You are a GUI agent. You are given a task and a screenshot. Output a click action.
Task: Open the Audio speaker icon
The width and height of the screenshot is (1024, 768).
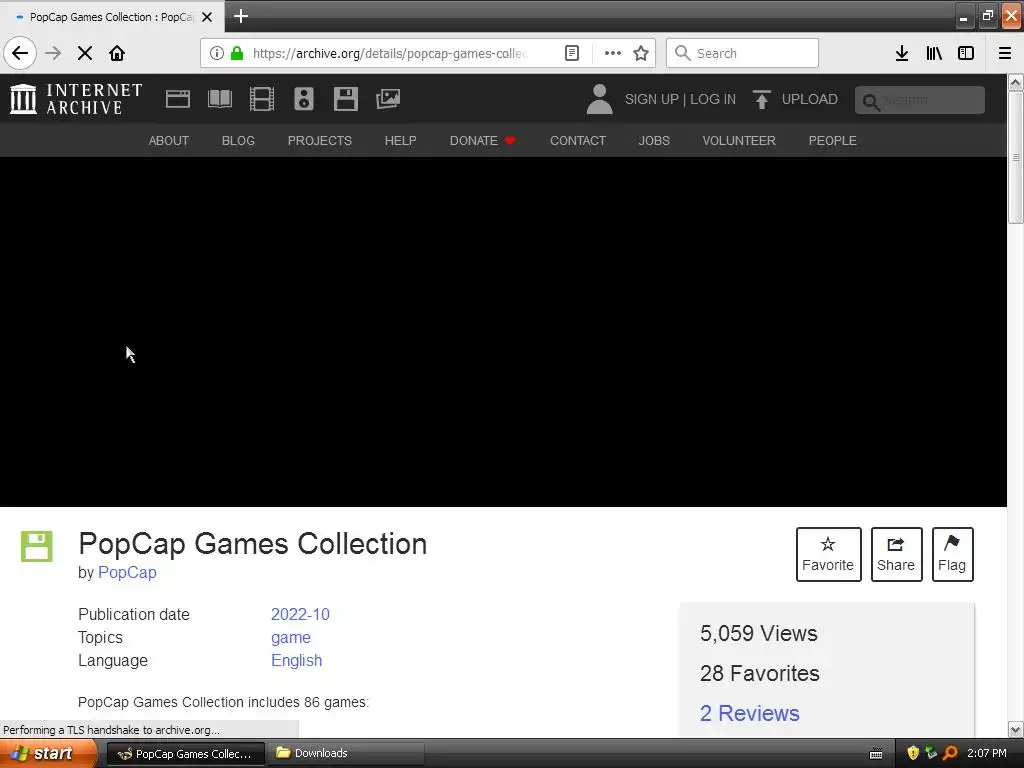point(304,99)
